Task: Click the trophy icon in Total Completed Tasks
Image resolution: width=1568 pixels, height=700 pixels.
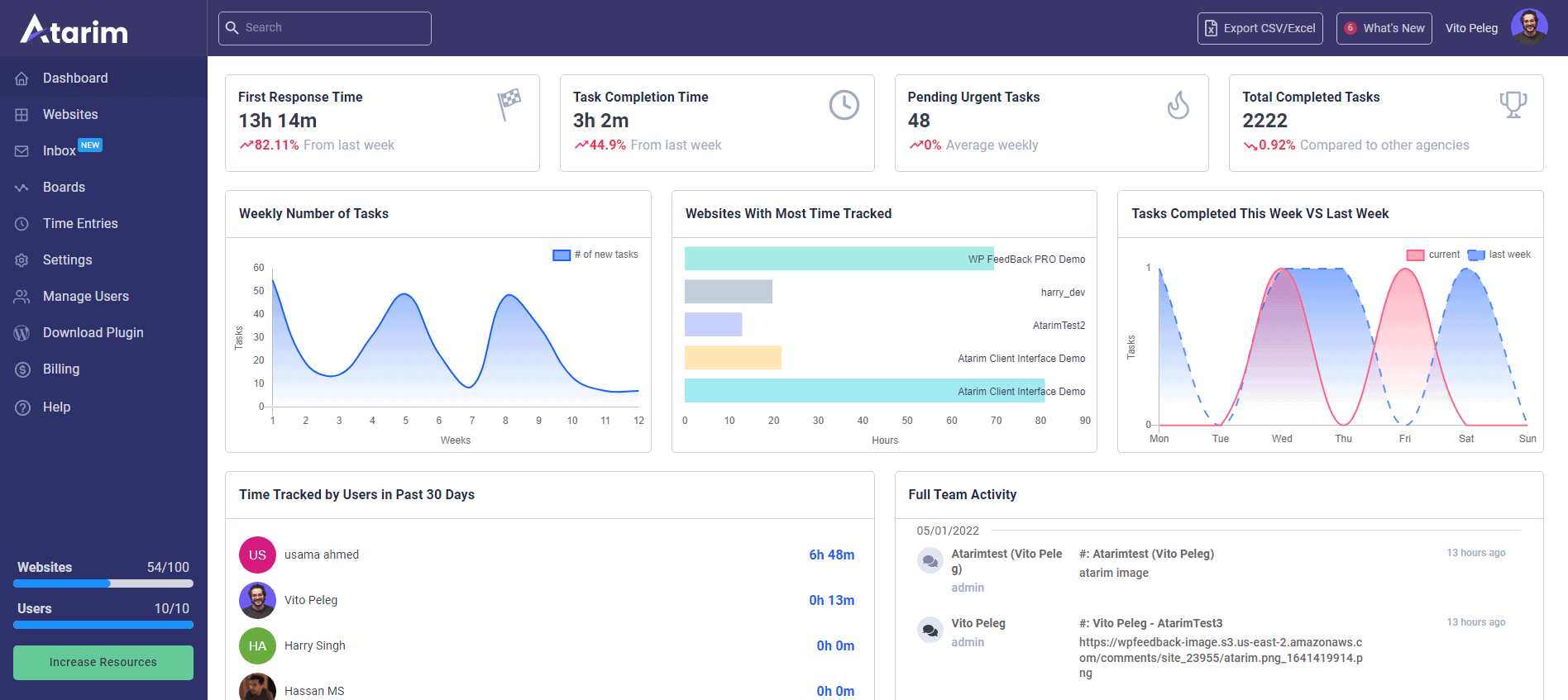Action: tap(1513, 104)
